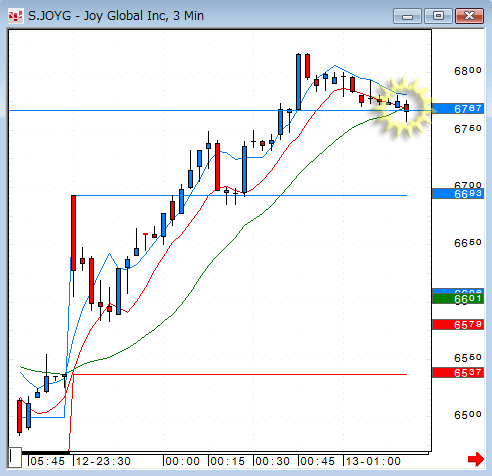Click the 6650 price axis label
The height and width of the screenshot is (476, 492).
coord(468,243)
